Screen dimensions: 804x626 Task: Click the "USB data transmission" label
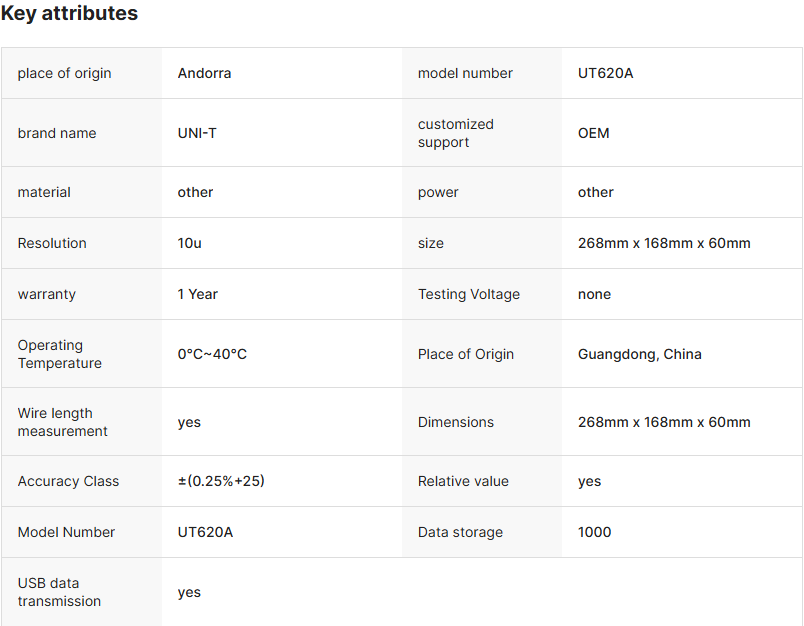coord(59,592)
